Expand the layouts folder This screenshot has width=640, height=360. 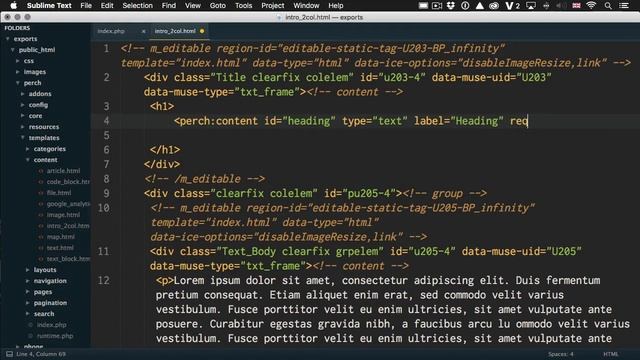[27, 270]
